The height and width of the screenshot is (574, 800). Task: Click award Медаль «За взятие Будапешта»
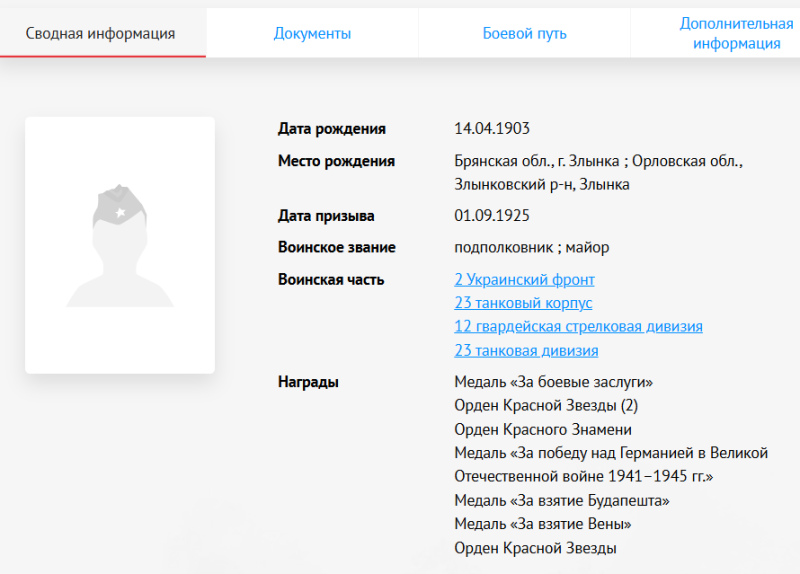(x=562, y=501)
